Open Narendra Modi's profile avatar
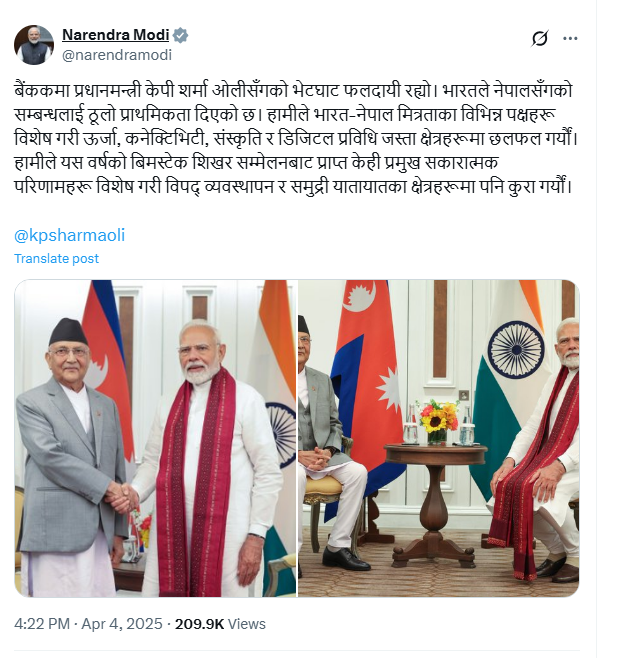The height and width of the screenshot is (658, 617). coord(34,45)
